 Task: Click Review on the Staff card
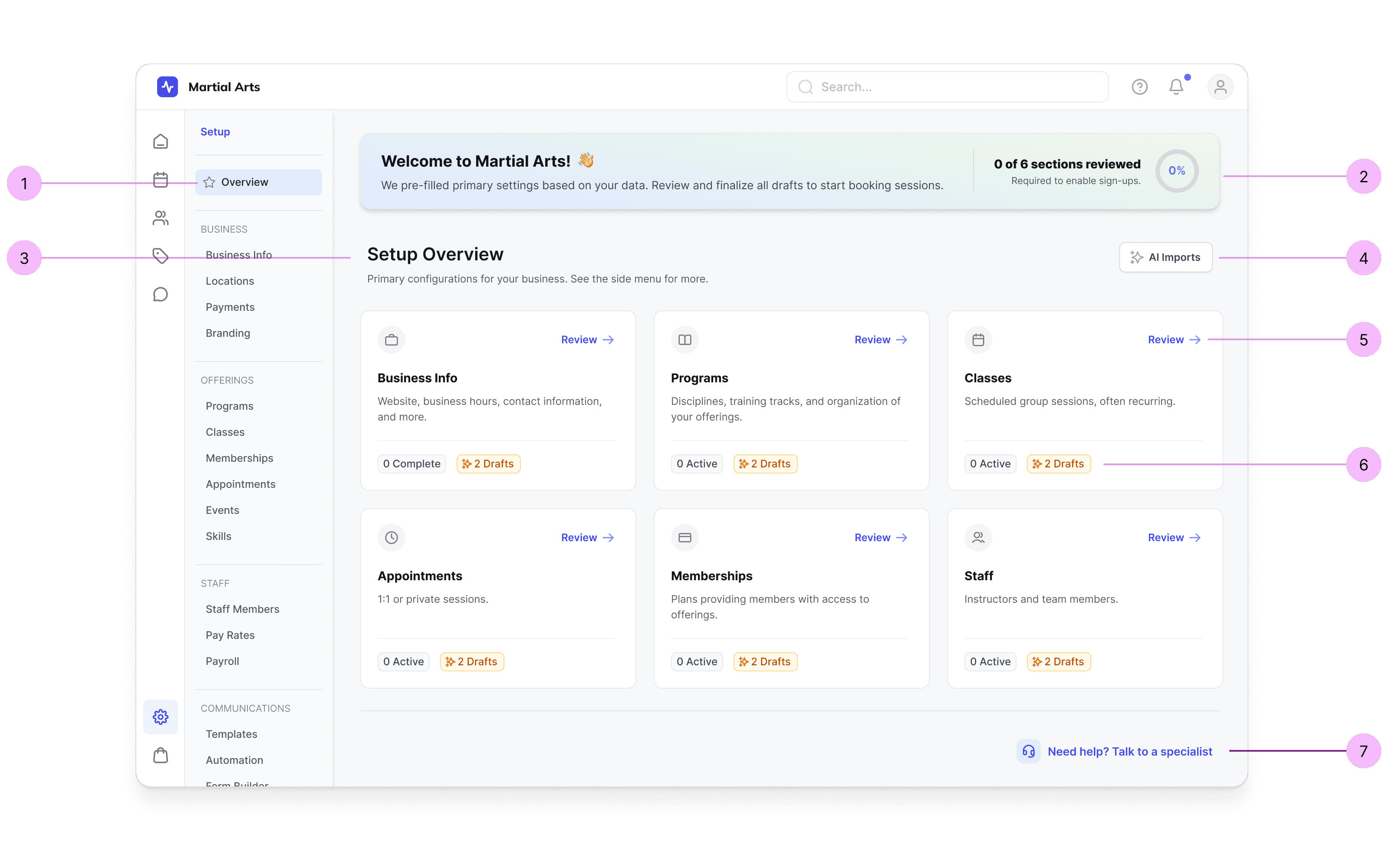click(x=1174, y=538)
